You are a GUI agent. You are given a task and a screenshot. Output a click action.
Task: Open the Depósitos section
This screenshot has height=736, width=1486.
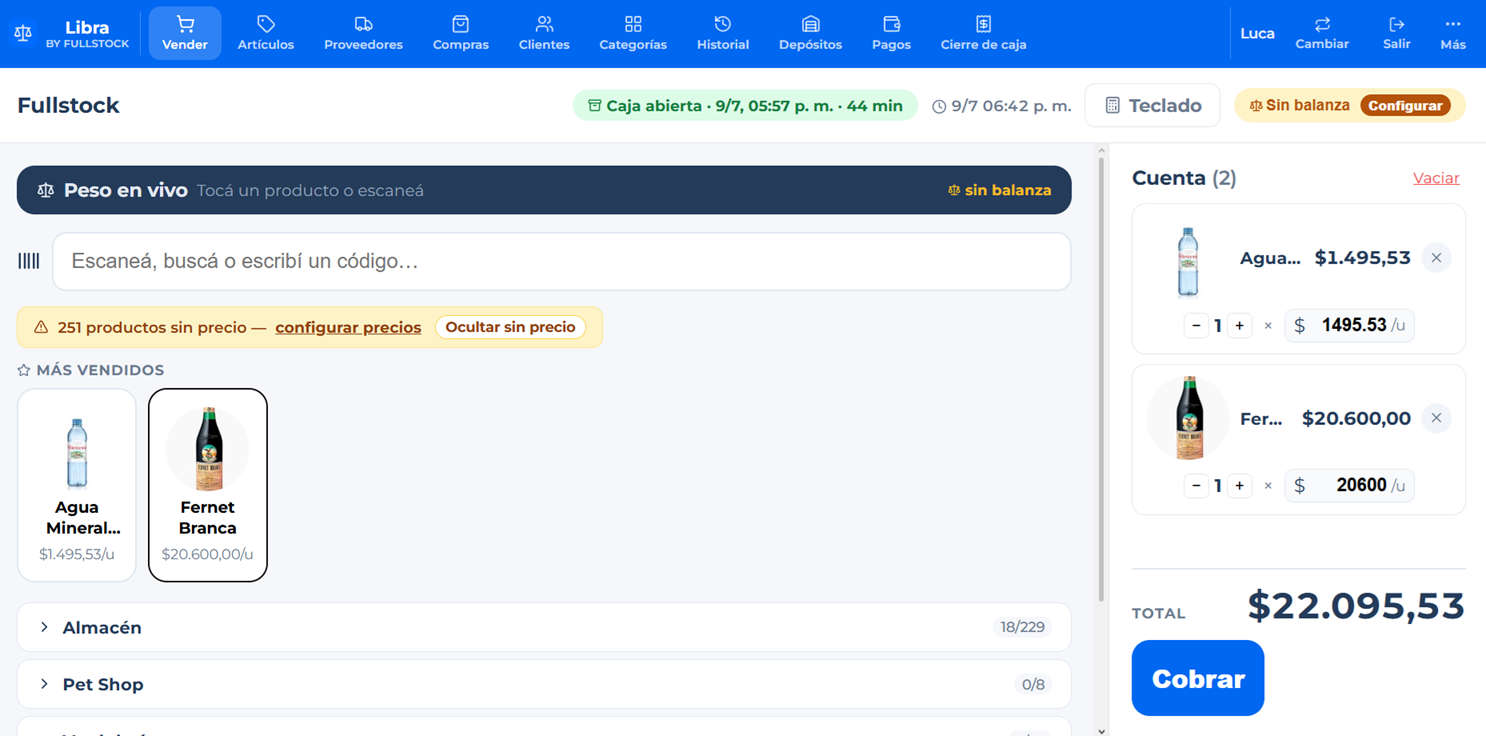tap(811, 33)
